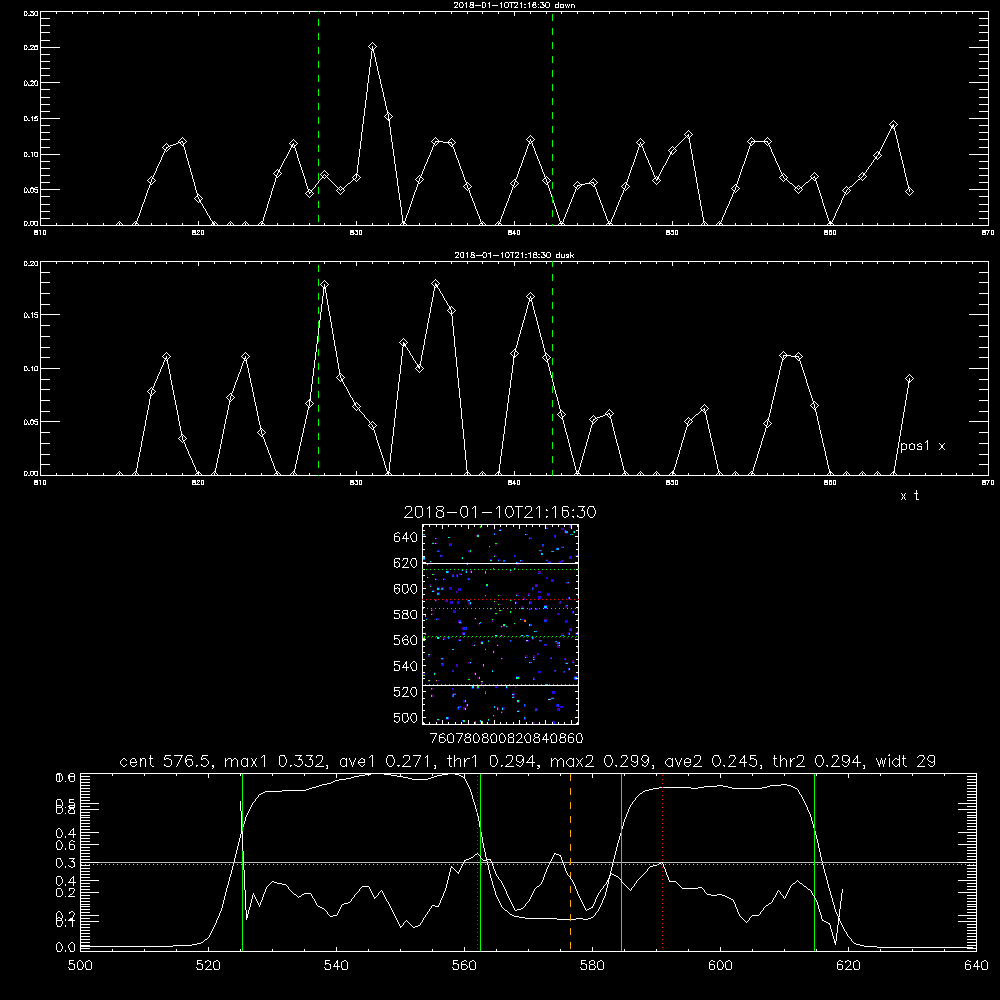This screenshot has height=1000, width=1000.
Task: Click the left green dashed line in dusk plot
Action: [318, 368]
